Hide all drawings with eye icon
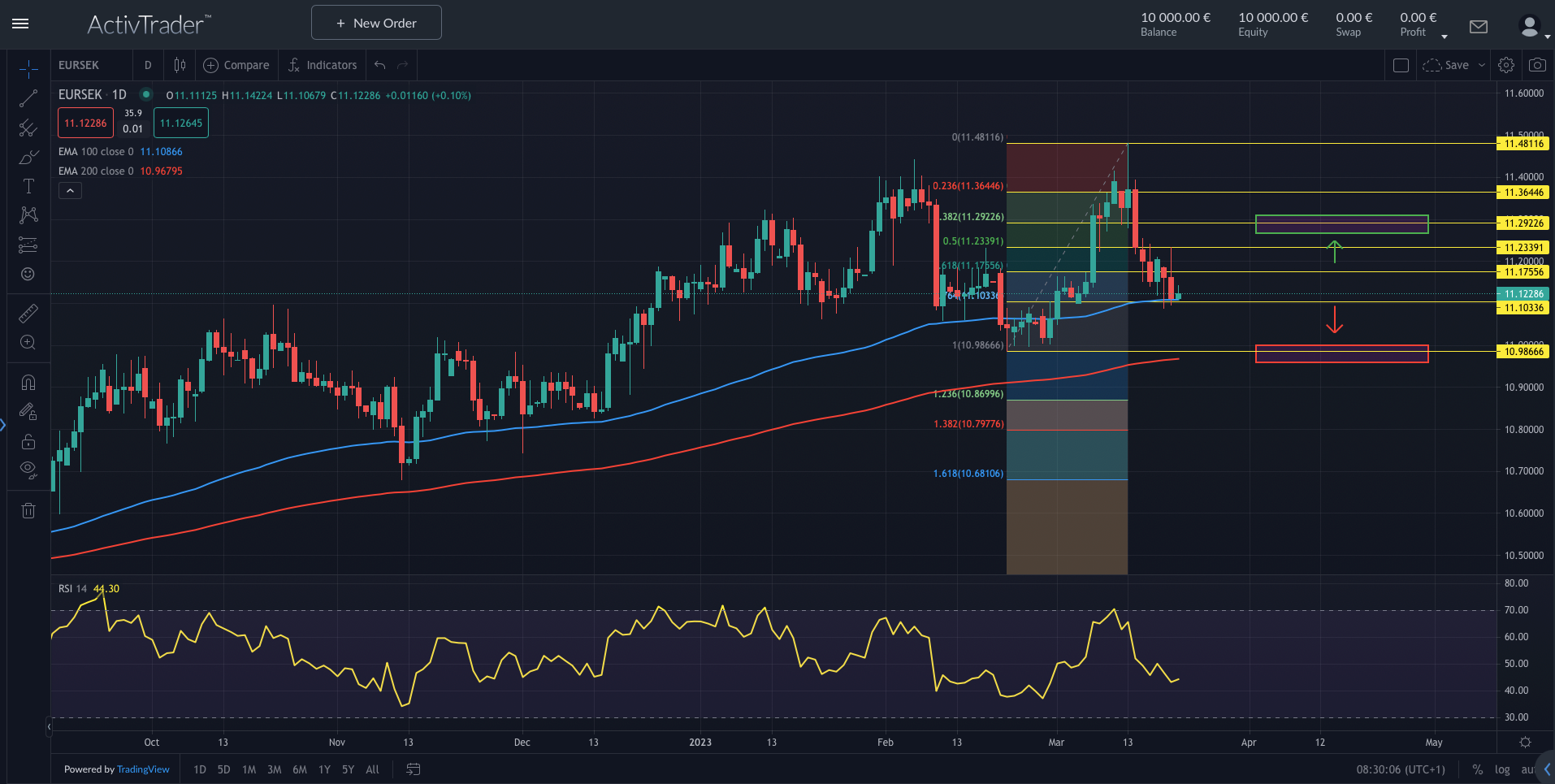1555x784 pixels. coord(28,469)
